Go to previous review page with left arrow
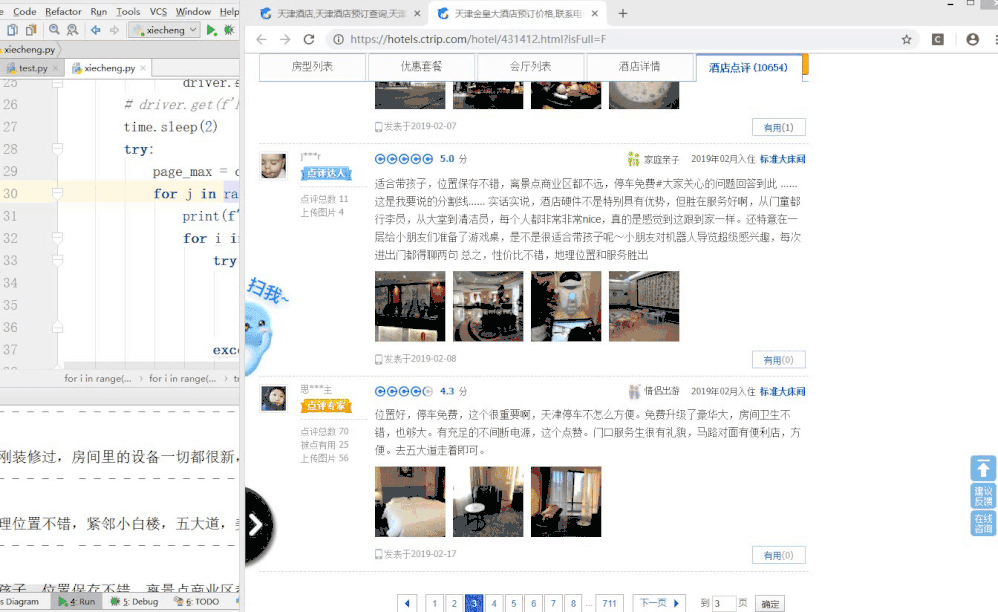998x612 pixels. [407, 603]
